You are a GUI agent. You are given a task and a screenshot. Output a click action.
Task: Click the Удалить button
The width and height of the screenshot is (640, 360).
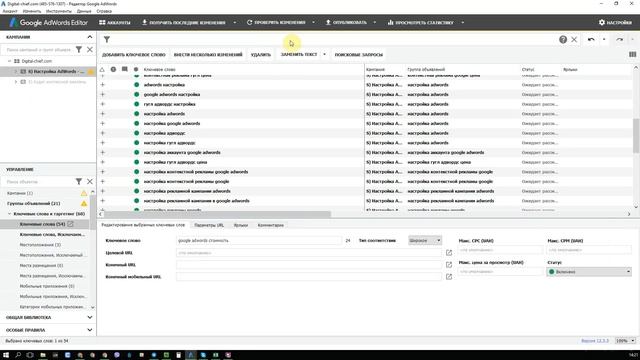(261, 54)
